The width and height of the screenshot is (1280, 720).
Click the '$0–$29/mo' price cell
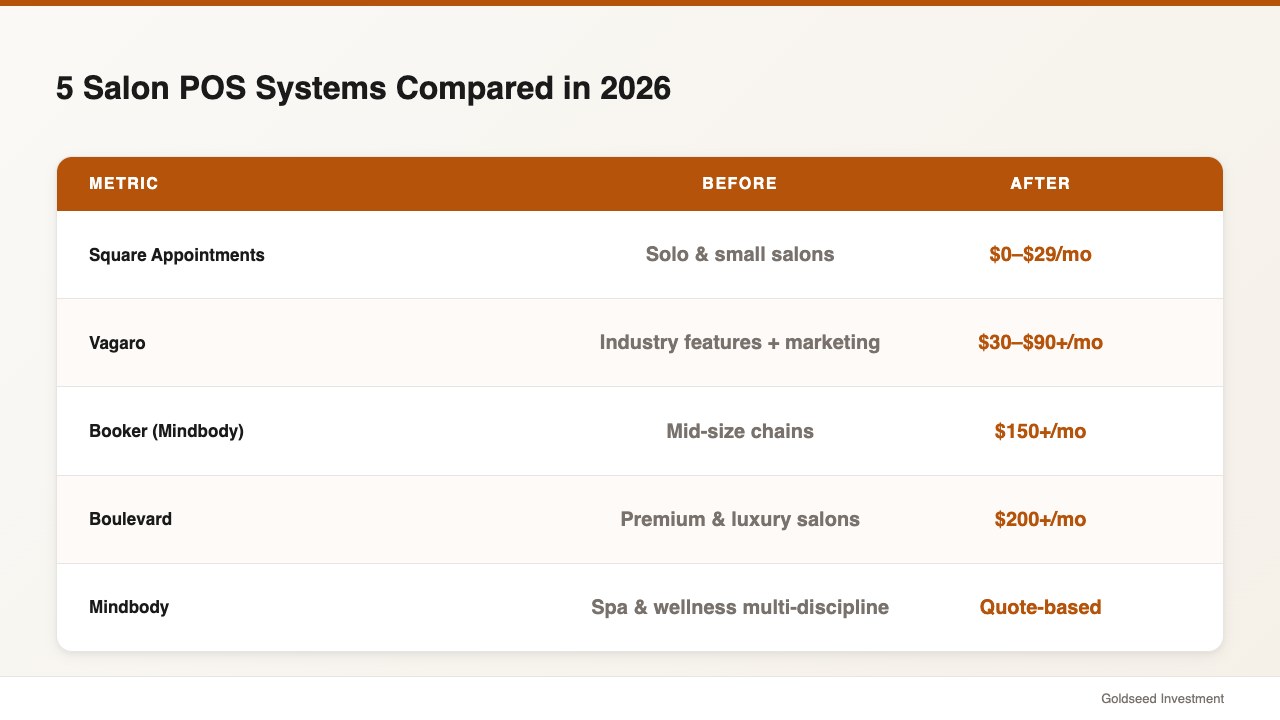[x=1040, y=254]
